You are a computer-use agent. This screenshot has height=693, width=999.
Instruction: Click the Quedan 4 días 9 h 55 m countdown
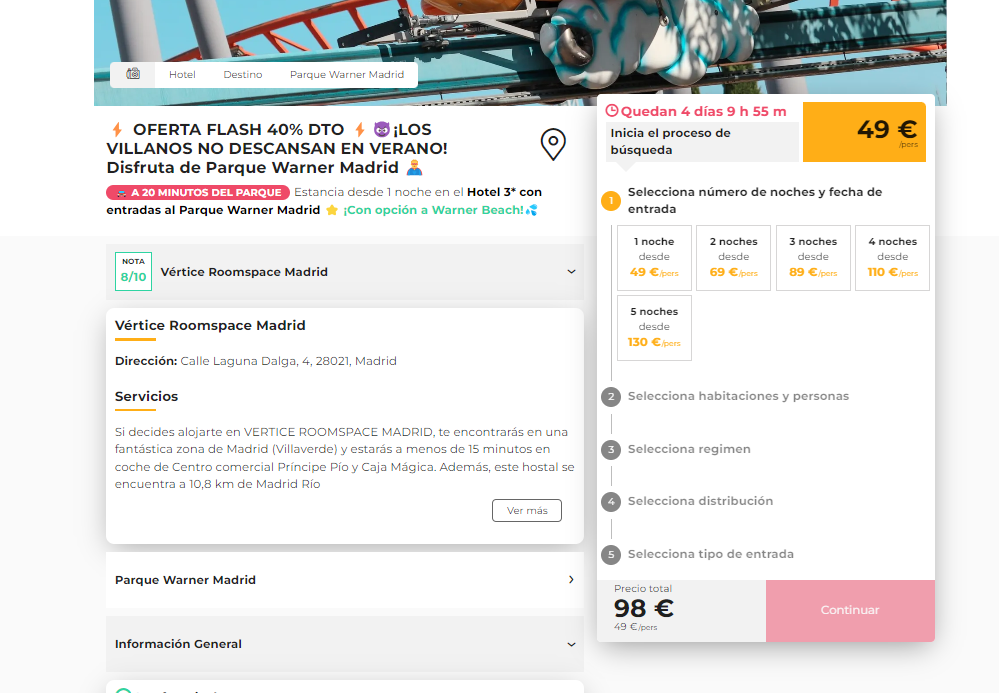click(703, 111)
